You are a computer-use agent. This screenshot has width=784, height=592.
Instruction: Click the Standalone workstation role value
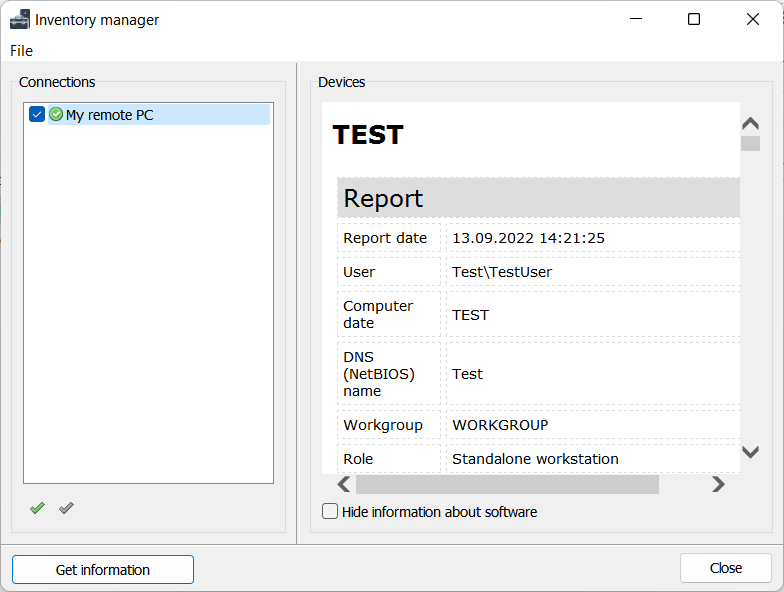535,459
